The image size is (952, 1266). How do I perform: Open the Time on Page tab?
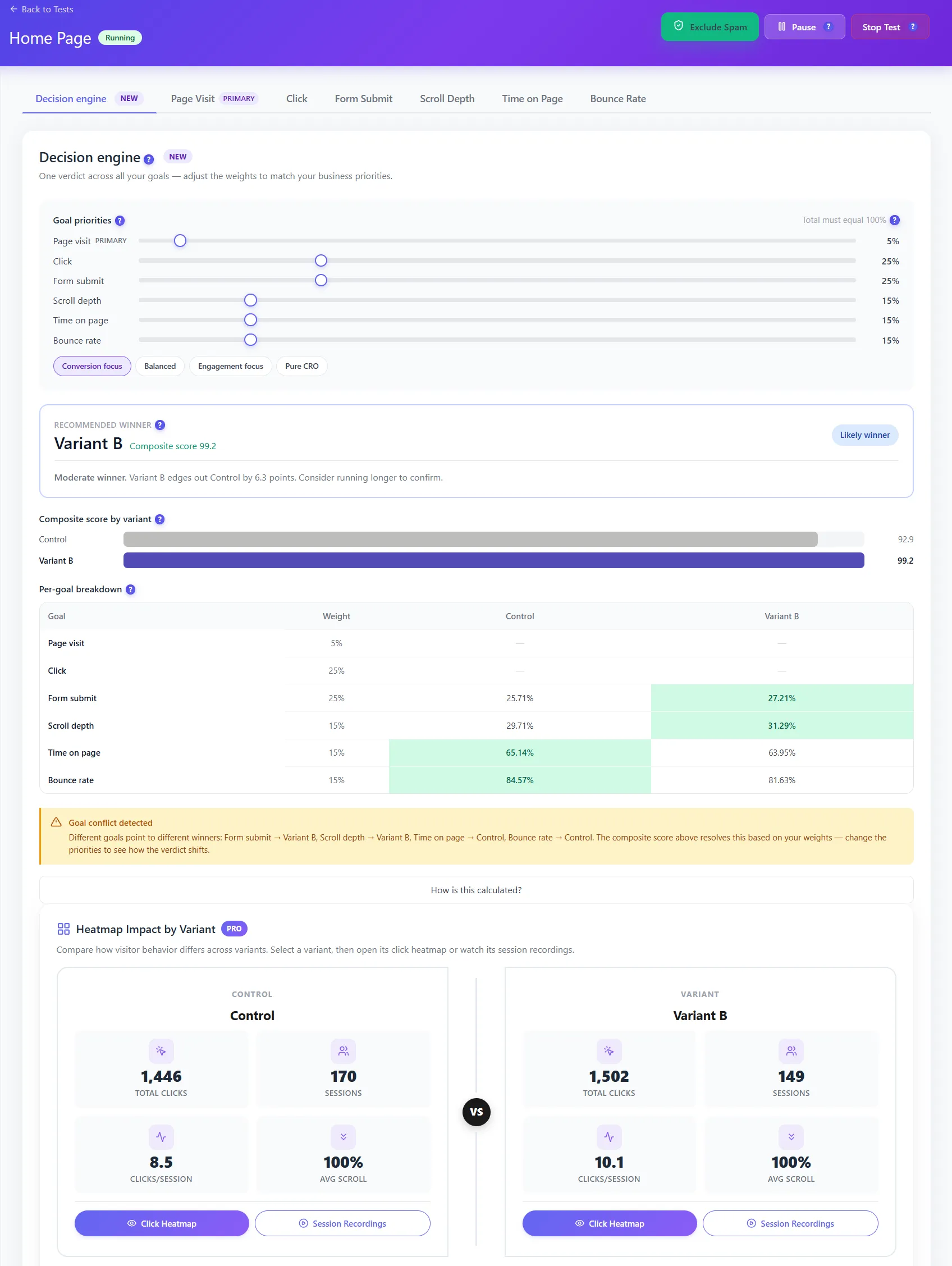pos(533,98)
